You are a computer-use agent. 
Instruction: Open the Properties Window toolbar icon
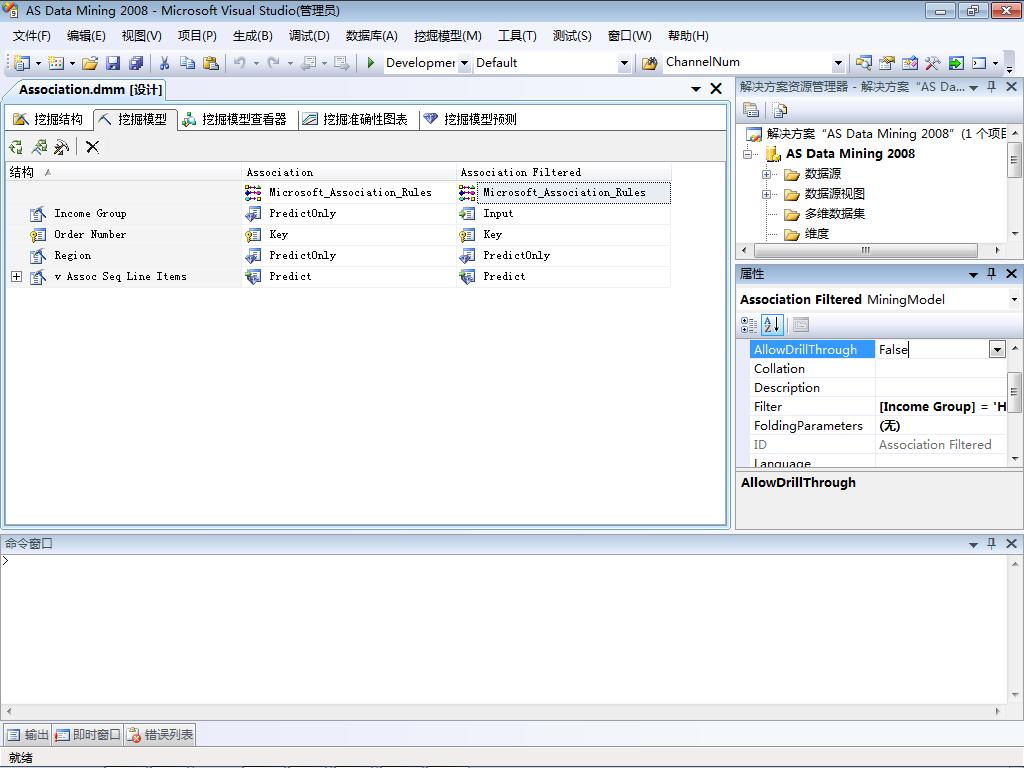tap(886, 63)
